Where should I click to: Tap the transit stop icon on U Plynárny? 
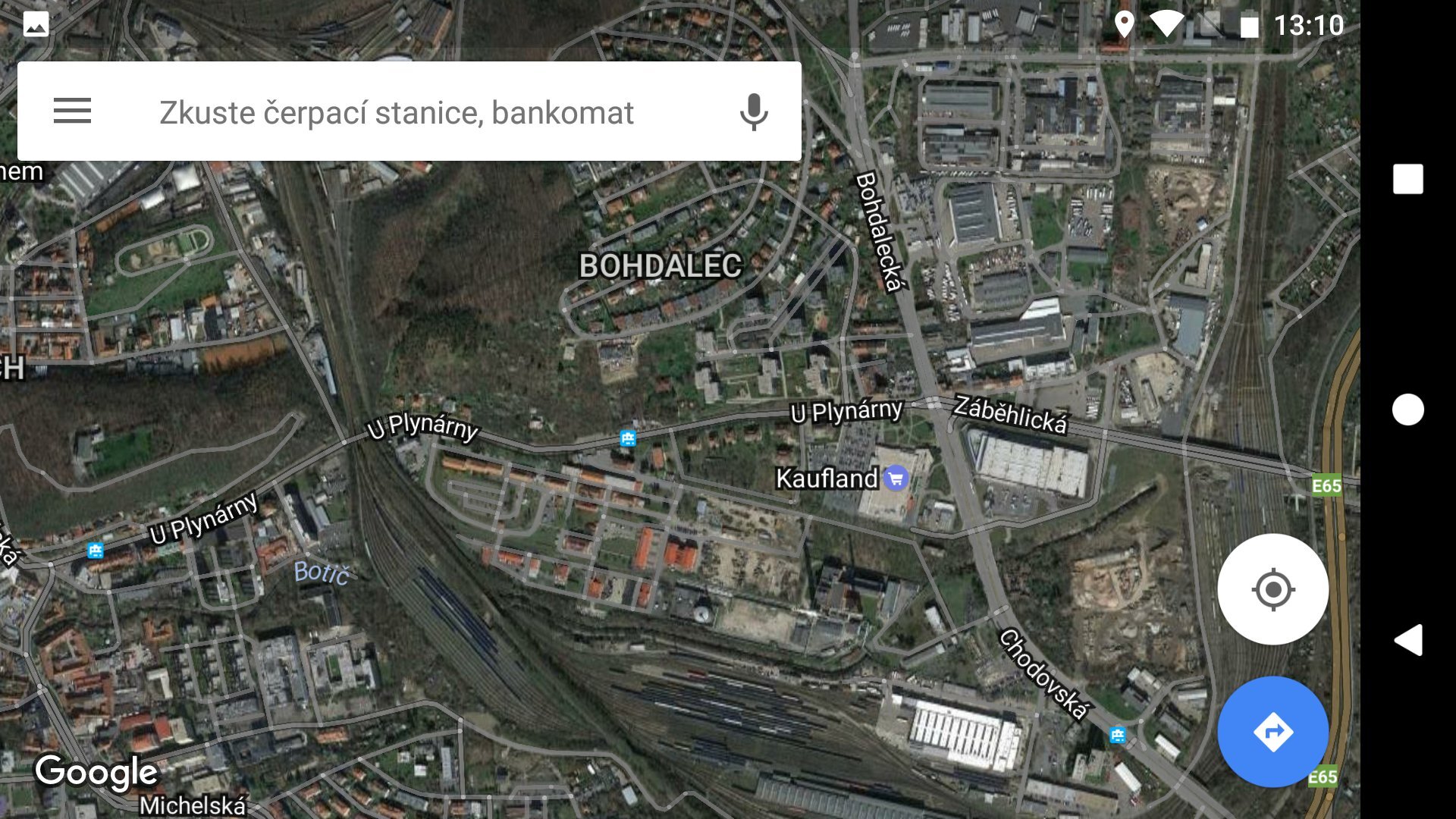[x=627, y=438]
